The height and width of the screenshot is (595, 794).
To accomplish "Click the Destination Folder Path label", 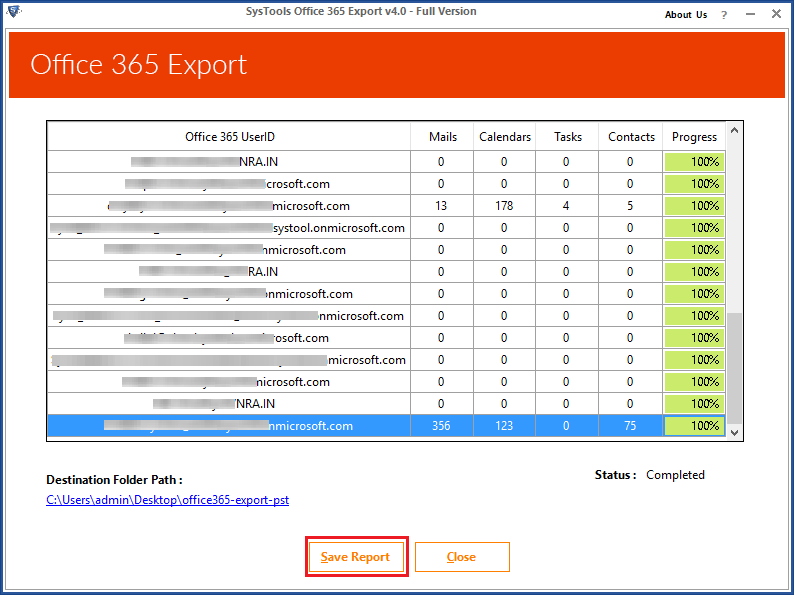I will [114, 480].
